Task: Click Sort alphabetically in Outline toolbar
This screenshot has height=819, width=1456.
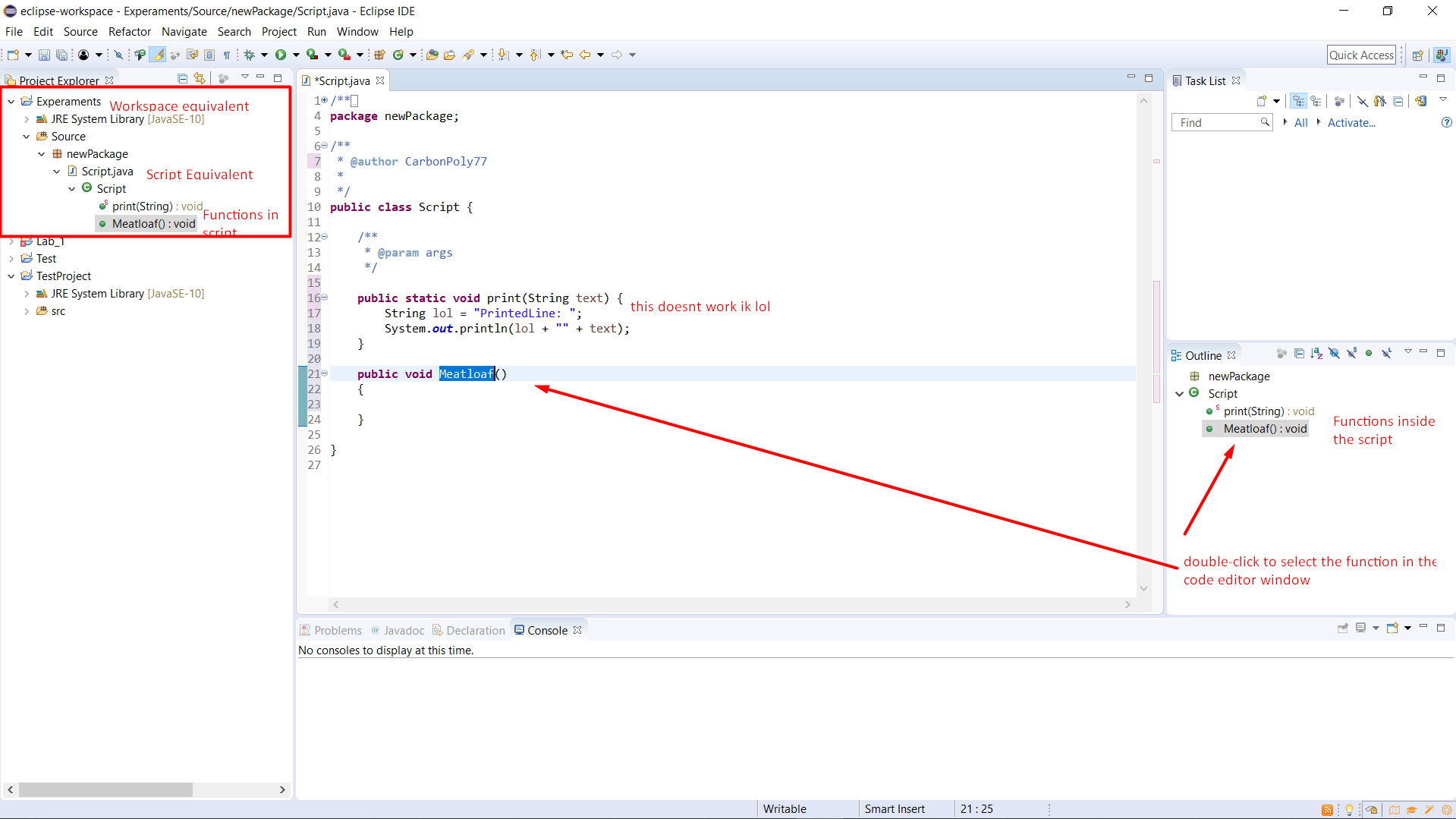Action: 1316,354
